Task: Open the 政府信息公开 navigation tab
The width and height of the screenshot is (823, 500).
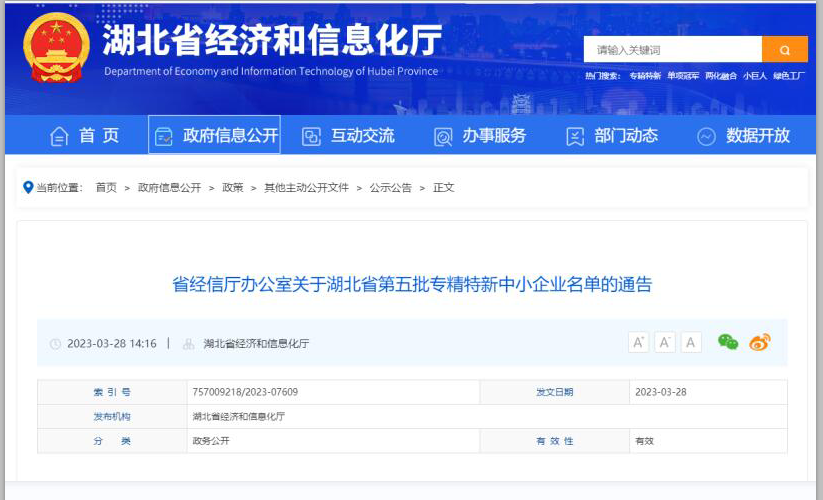Action: tap(215, 136)
